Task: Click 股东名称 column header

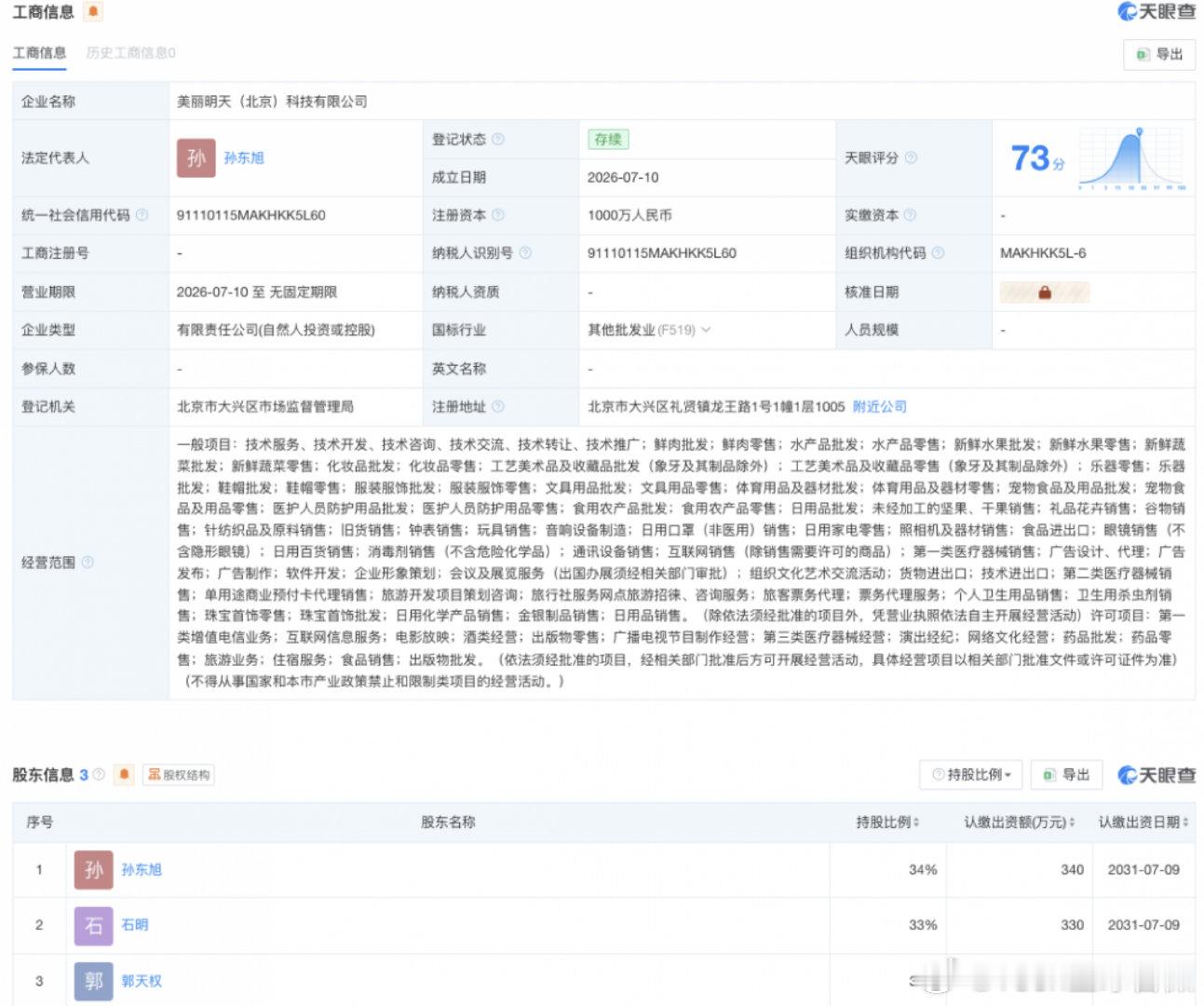Action: (448, 822)
